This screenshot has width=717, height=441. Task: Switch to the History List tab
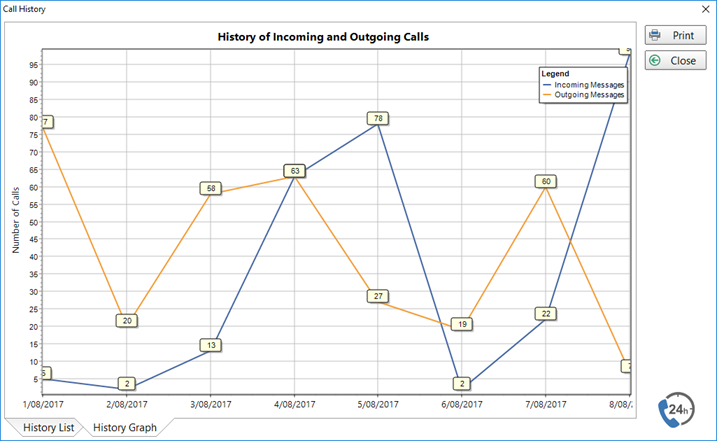click(x=48, y=427)
